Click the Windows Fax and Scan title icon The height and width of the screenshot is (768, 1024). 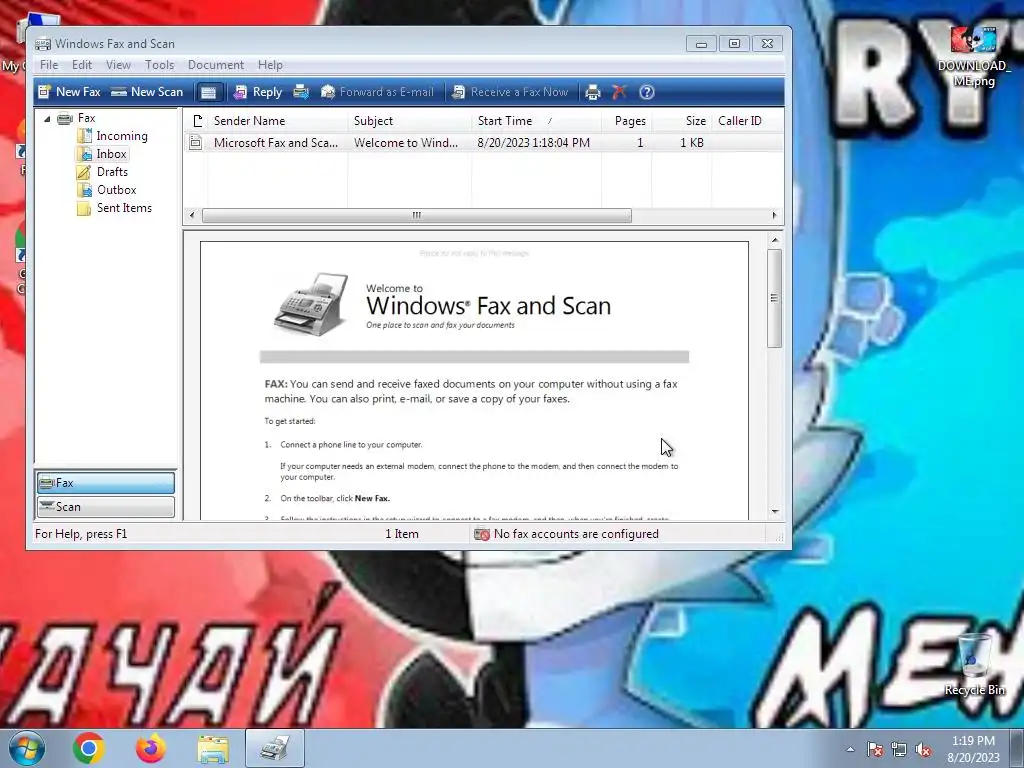43,44
